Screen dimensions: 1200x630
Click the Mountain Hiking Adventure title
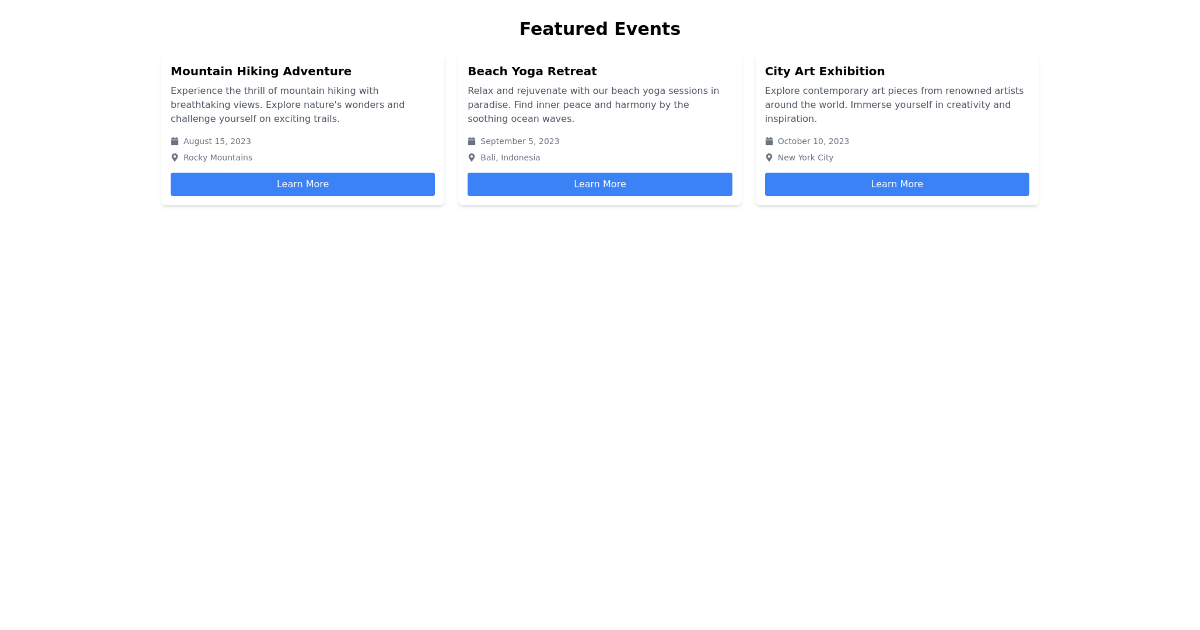[261, 71]
